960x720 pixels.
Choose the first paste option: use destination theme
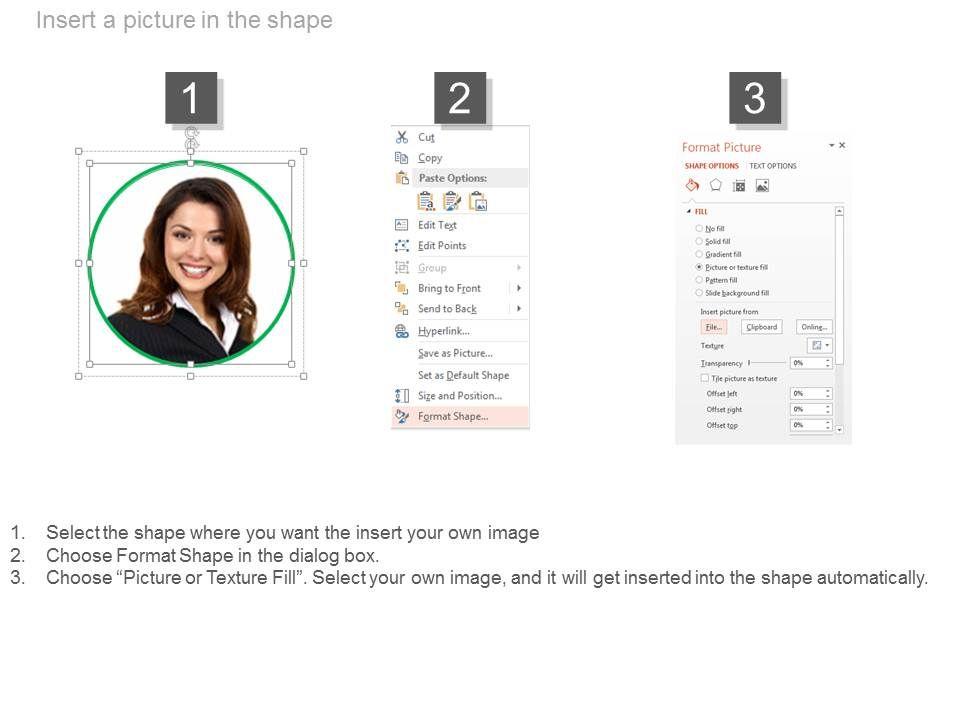pyautogui.click(x=426, y=201)
